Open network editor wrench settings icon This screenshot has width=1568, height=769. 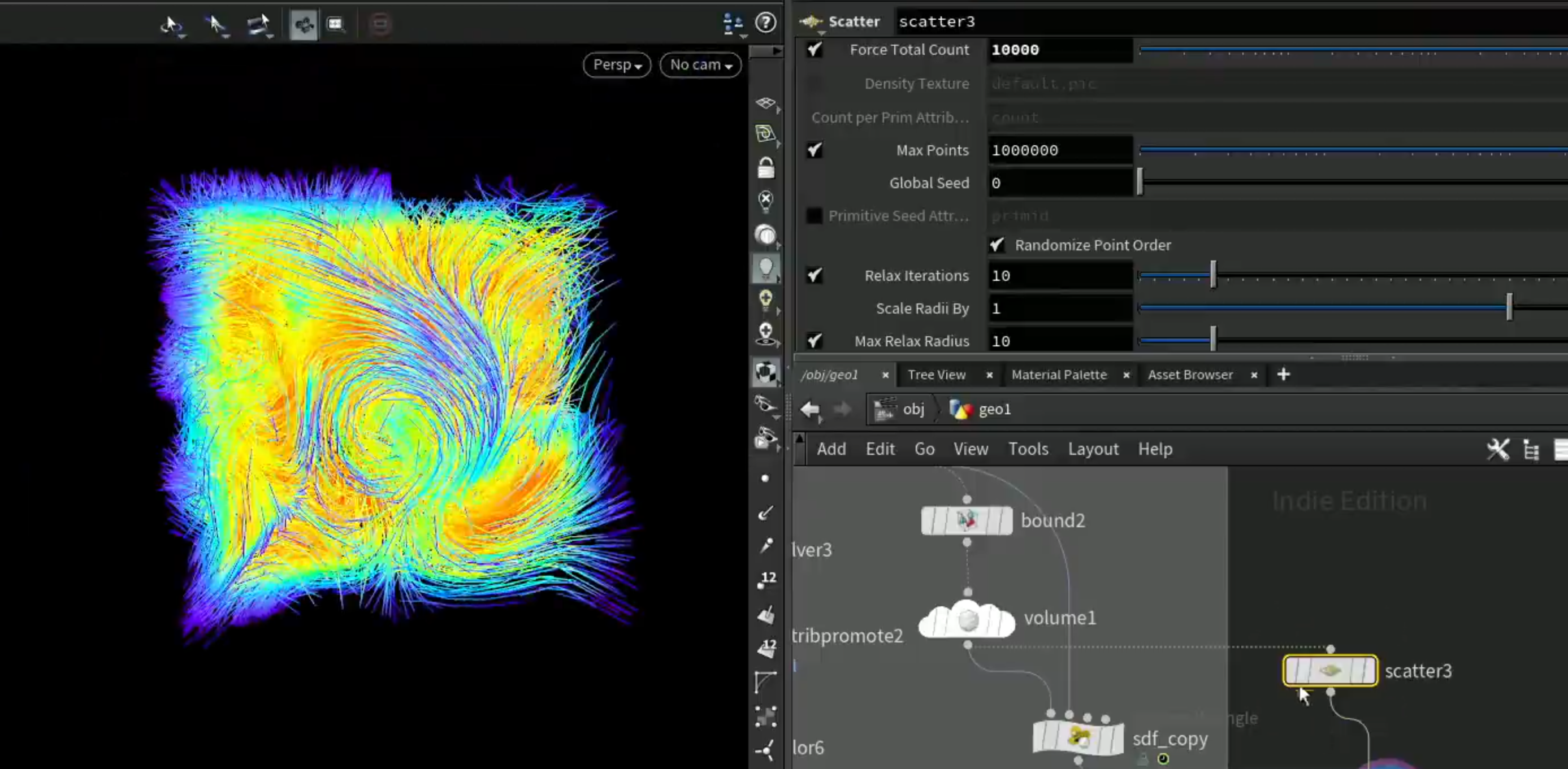coord(1498,449)
